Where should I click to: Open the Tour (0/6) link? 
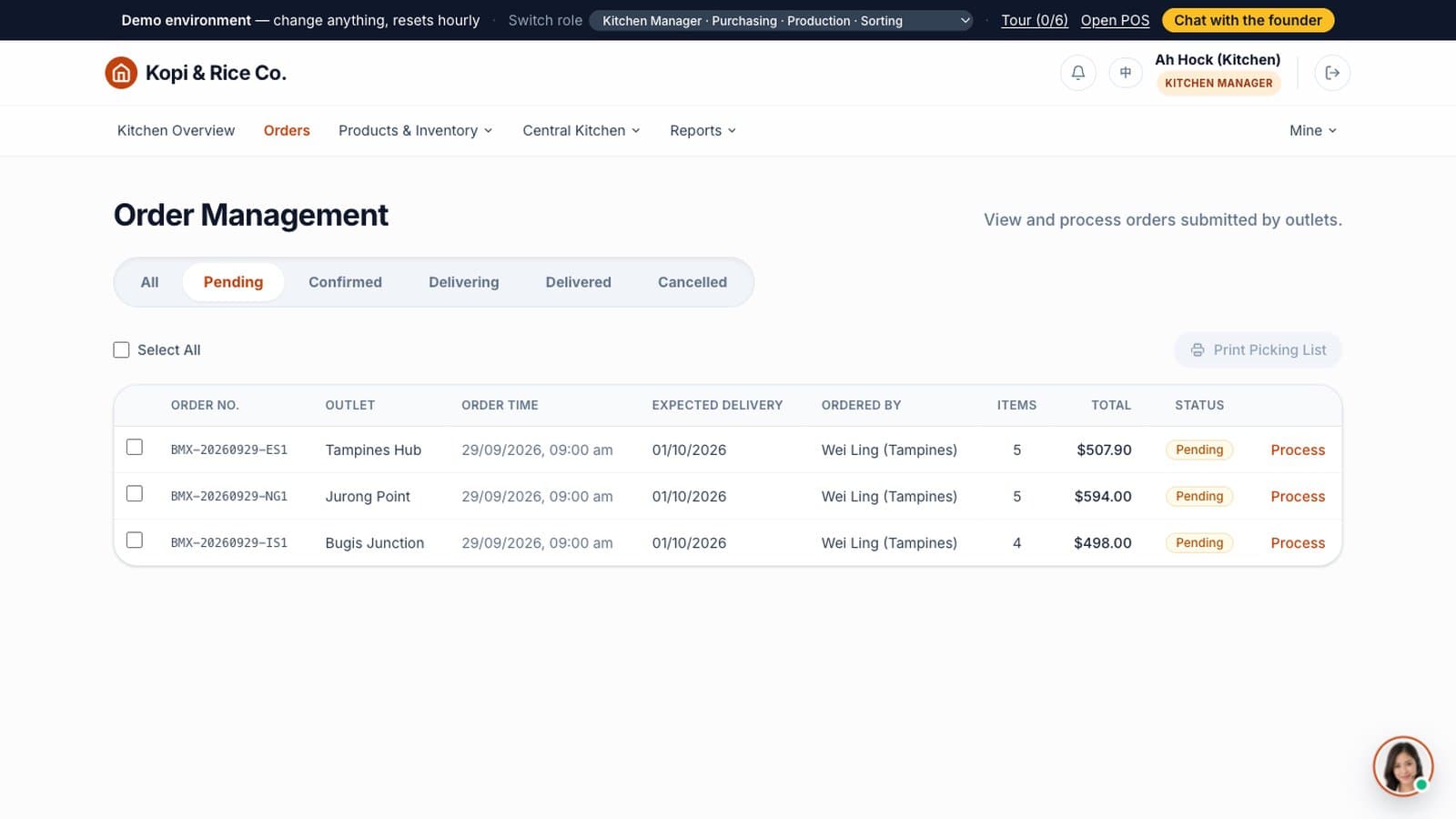point(1035,20)
